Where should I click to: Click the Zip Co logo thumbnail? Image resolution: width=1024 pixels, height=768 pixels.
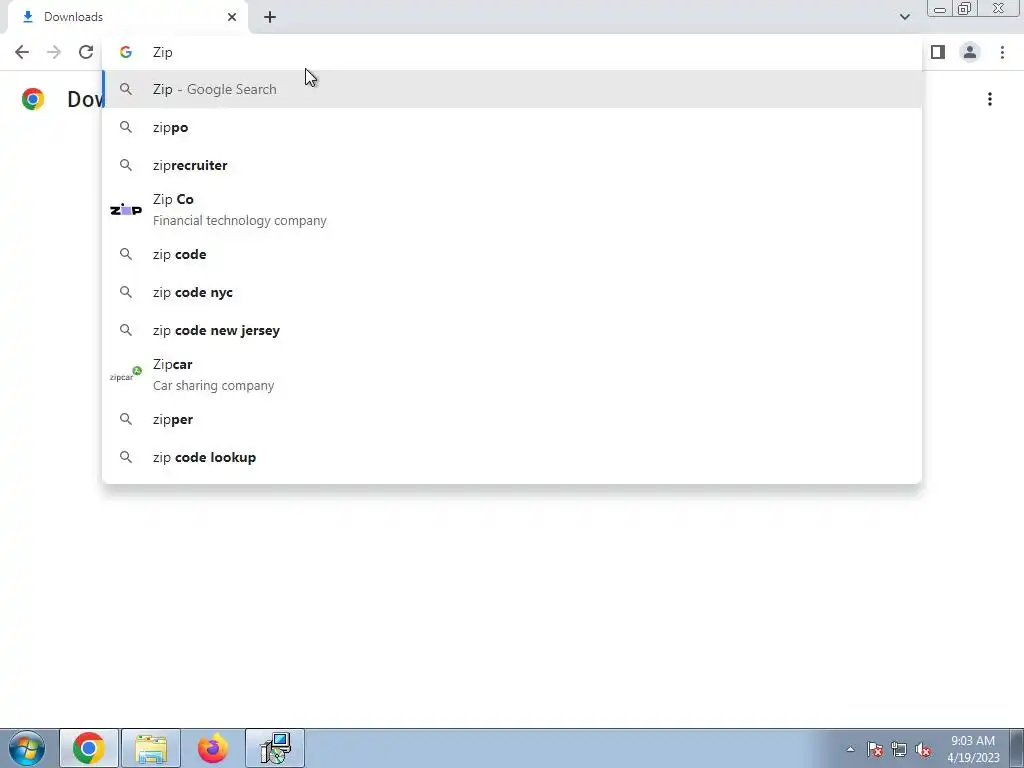[x=125, y=209]
